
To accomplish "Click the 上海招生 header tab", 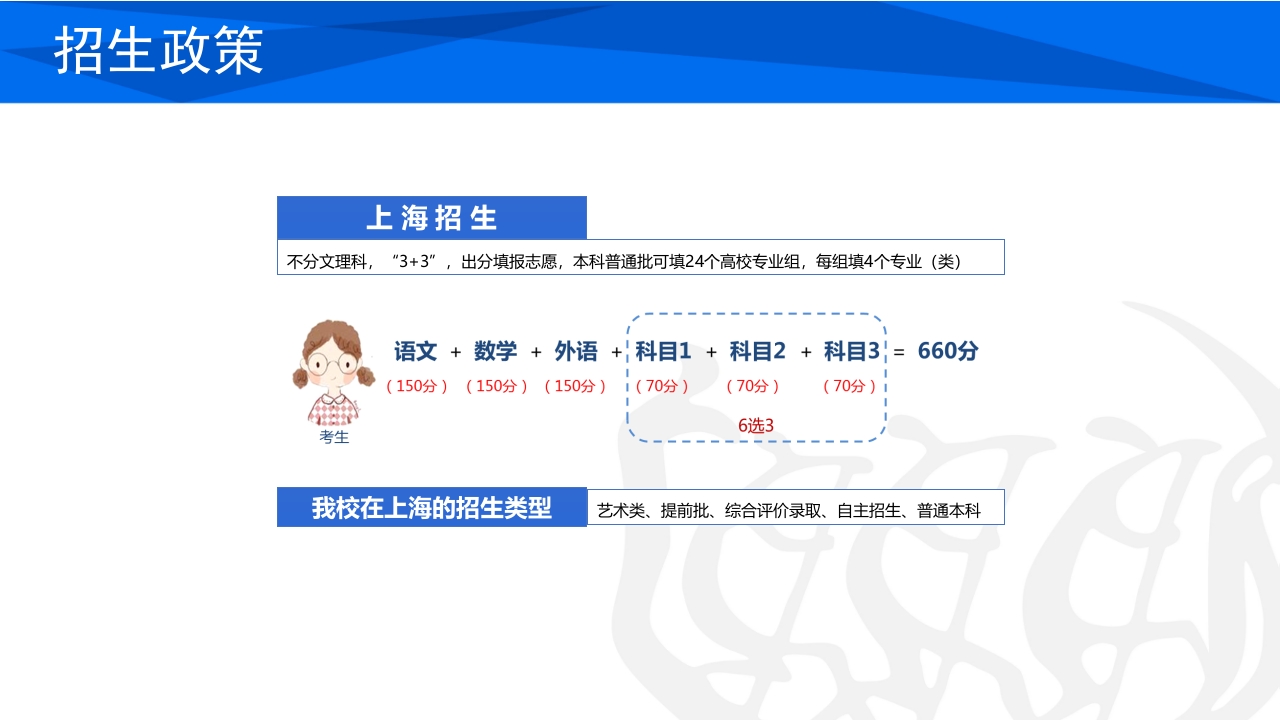I will pos(432,217).
